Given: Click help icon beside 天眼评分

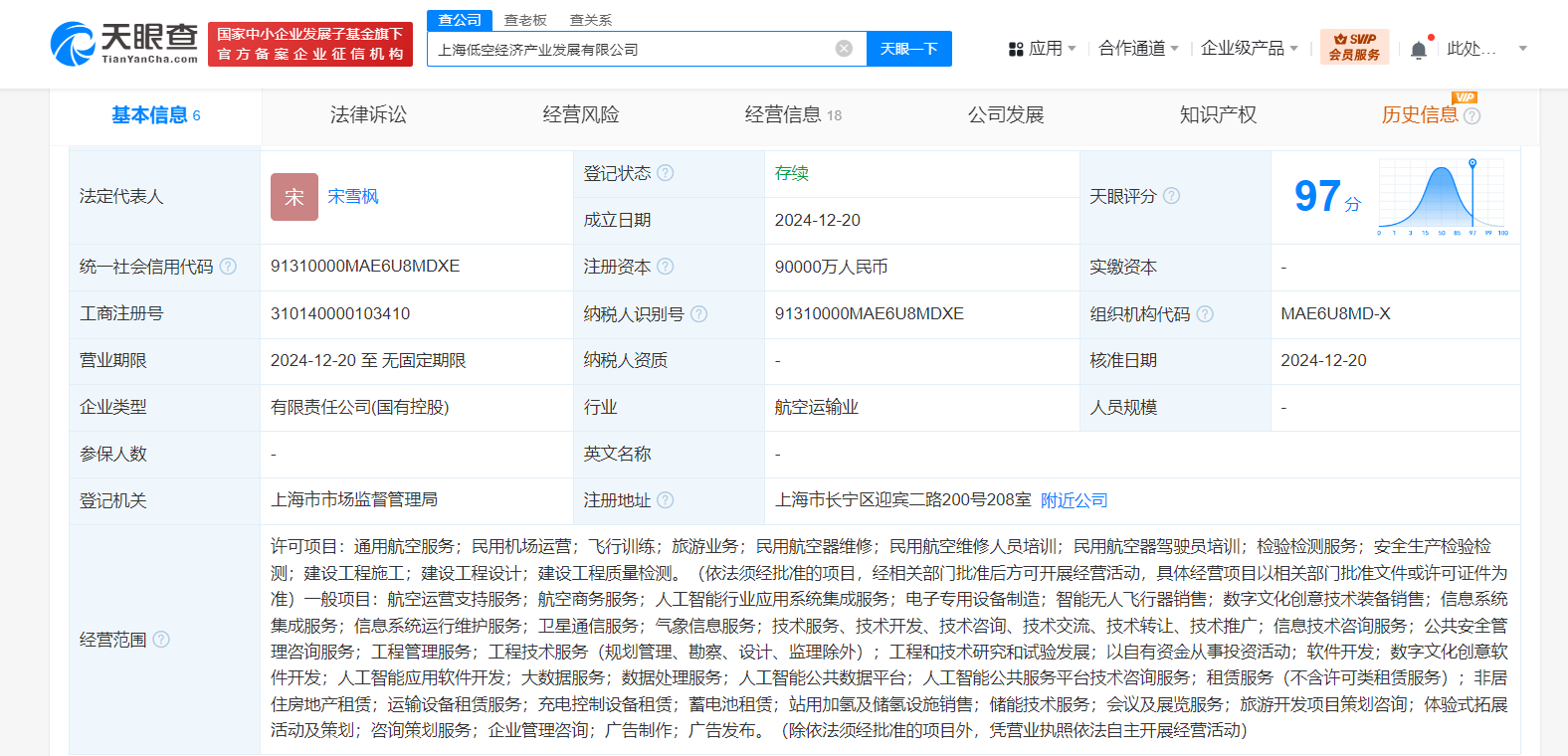Looking at the screenshot, I should 1172,196.
